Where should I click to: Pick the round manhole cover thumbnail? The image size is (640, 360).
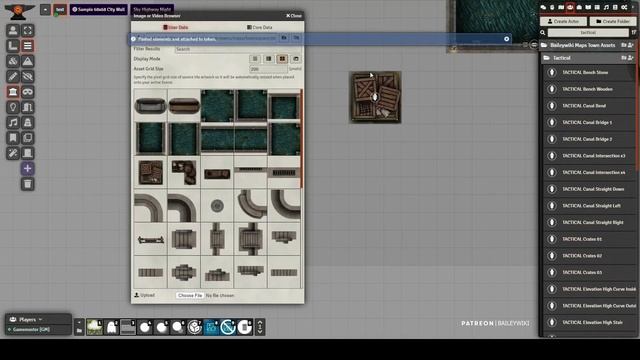click(217, 206)
